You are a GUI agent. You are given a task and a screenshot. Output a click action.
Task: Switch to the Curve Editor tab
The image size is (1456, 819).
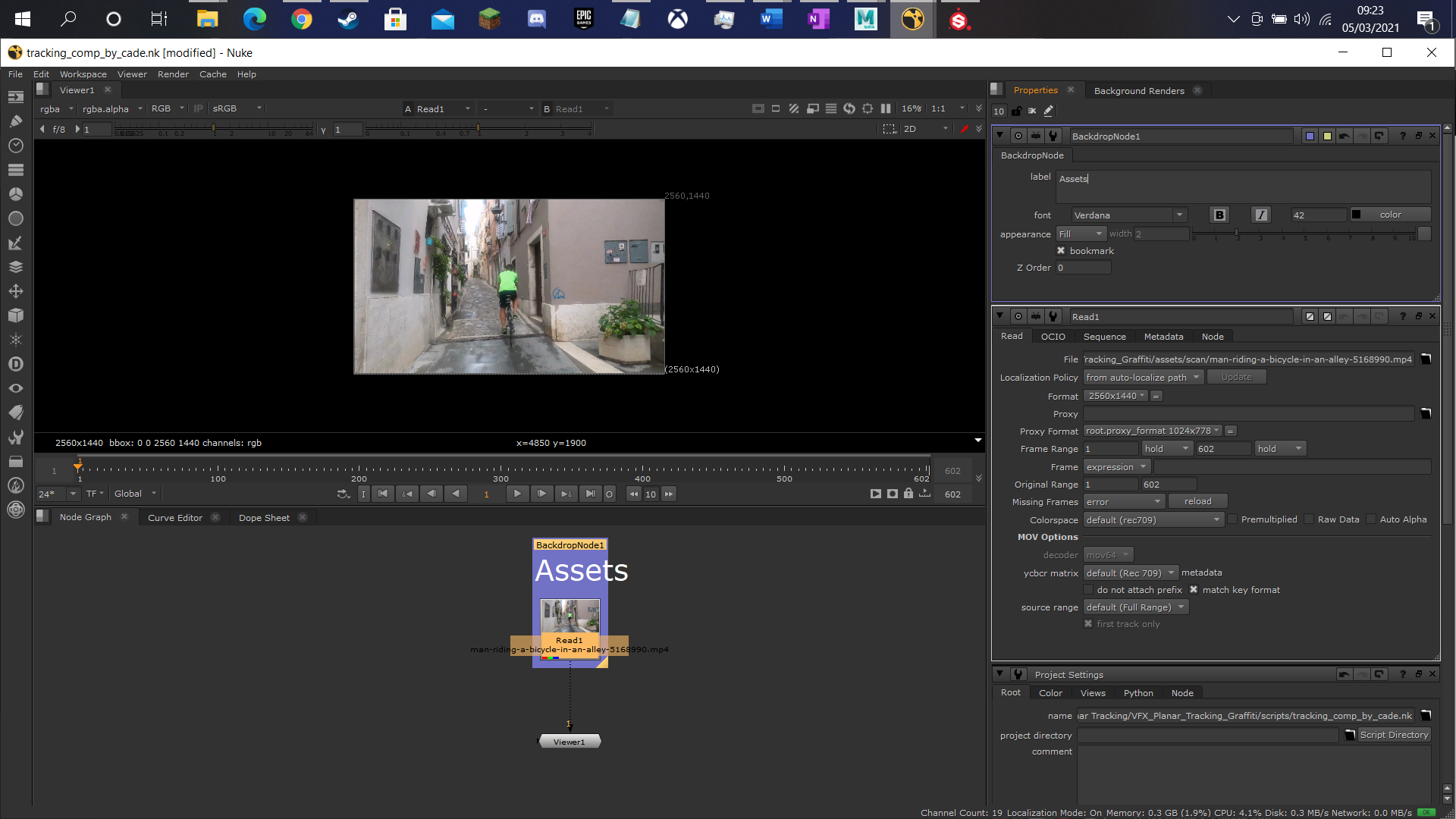pos(175,518)
